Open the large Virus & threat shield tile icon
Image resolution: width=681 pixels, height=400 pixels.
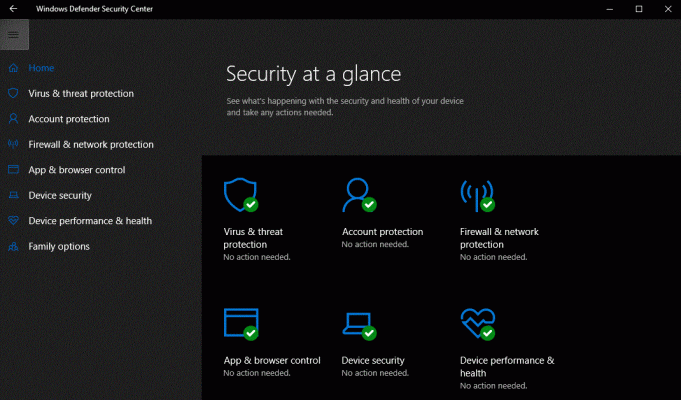click(x=241, y=195)
